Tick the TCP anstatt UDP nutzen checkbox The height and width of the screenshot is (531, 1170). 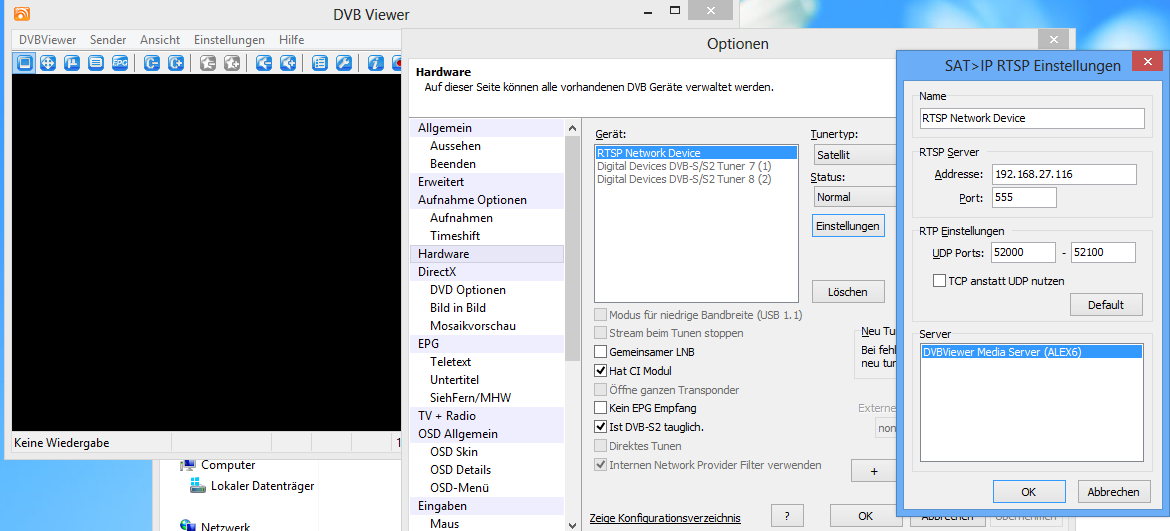[x=939, y=281]
